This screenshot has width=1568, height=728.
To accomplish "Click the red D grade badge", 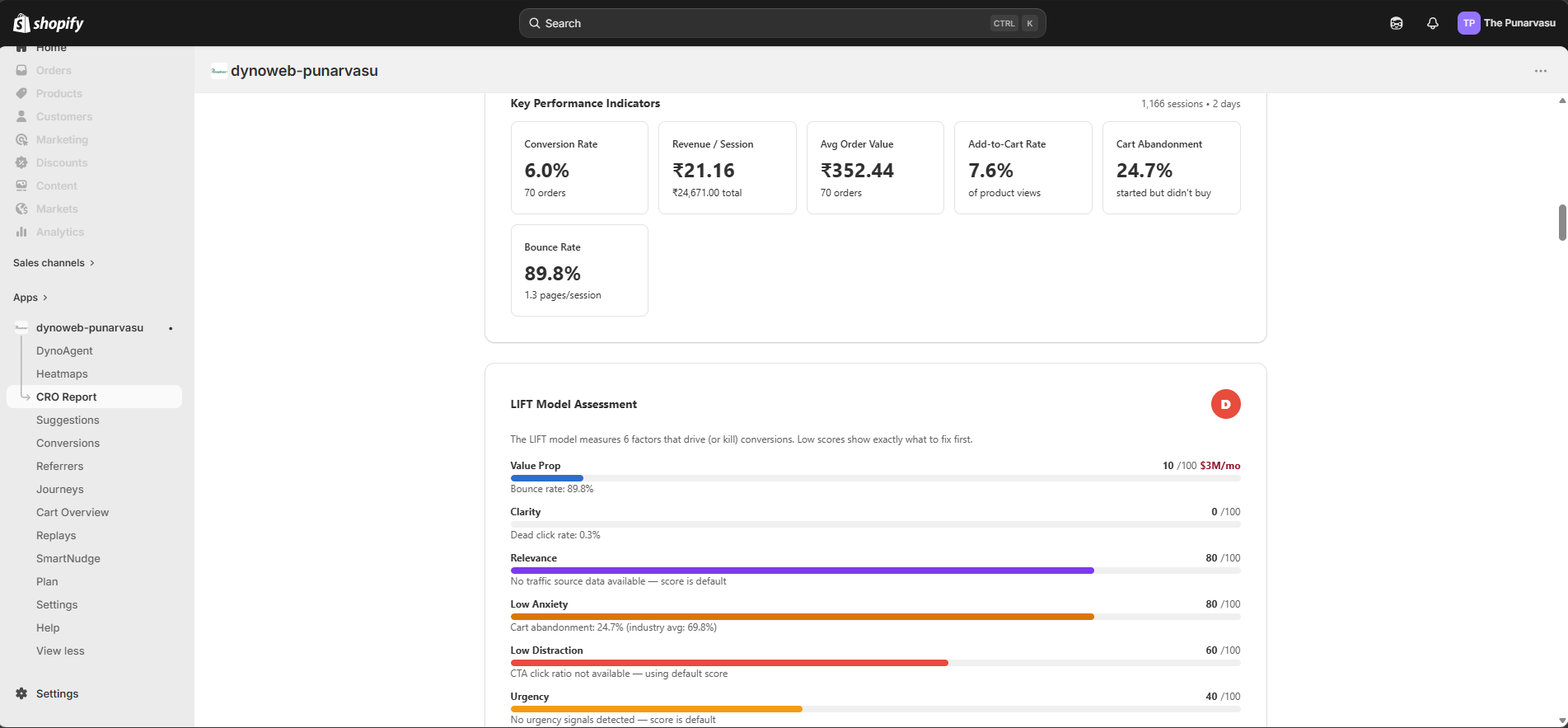I will 1225,404.
